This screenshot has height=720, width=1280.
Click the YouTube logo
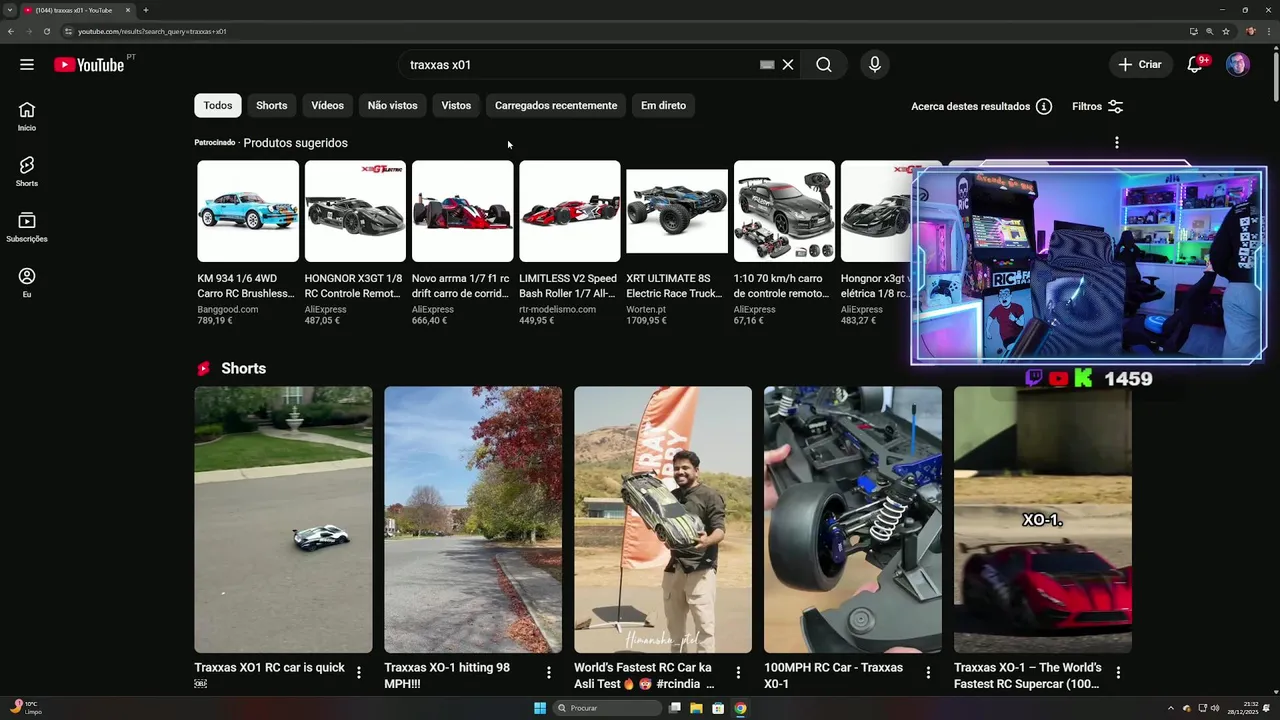tap(90, 65)
